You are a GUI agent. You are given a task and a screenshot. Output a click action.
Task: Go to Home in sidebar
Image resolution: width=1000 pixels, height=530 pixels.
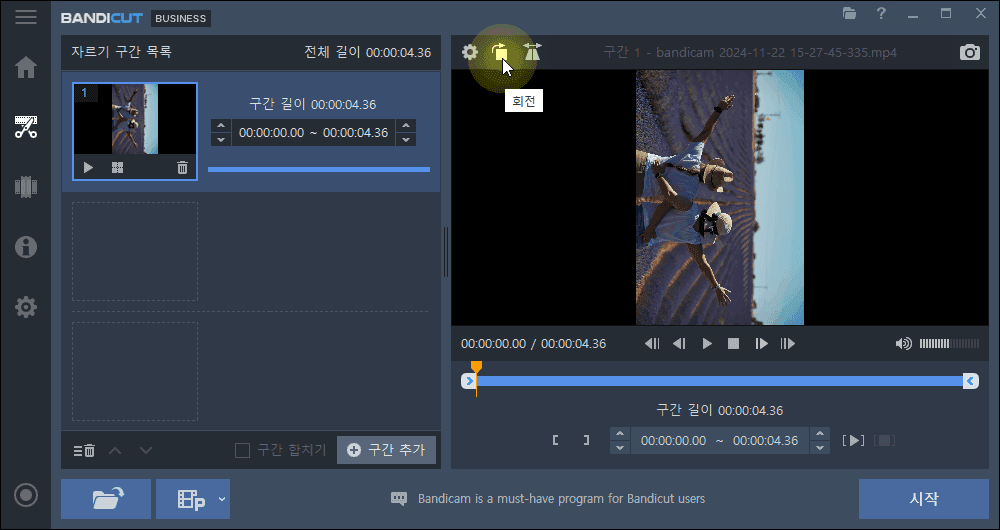[26, 67]
